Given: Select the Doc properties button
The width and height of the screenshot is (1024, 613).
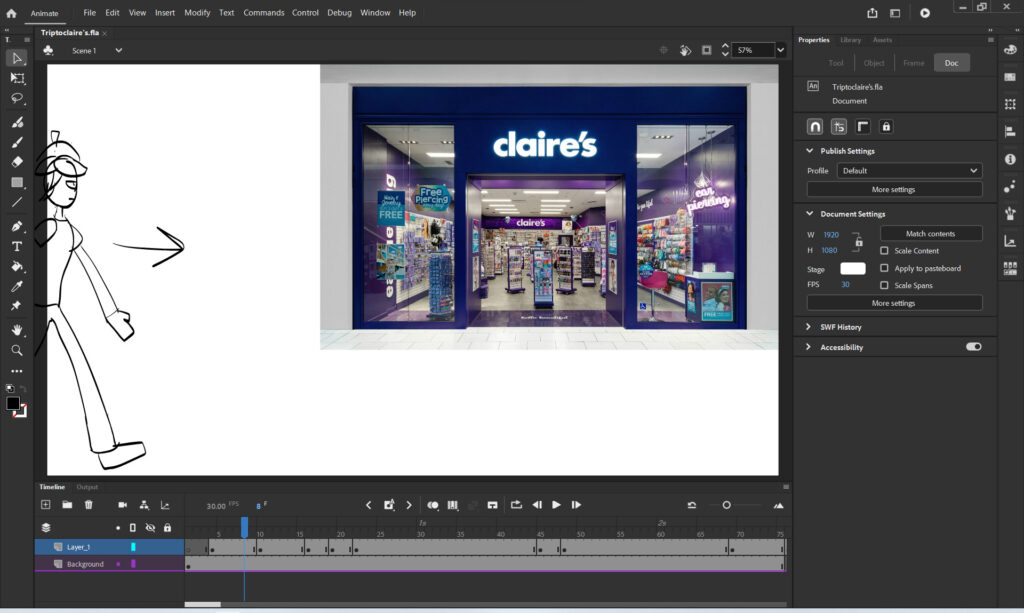Looking at the screenshot, I should 952,63.
